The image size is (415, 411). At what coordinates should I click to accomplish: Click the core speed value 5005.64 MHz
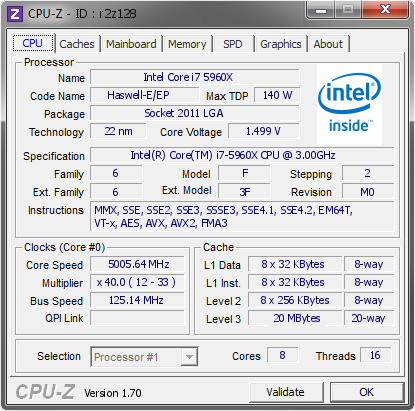pyautogui.click(x=137, y=264)
